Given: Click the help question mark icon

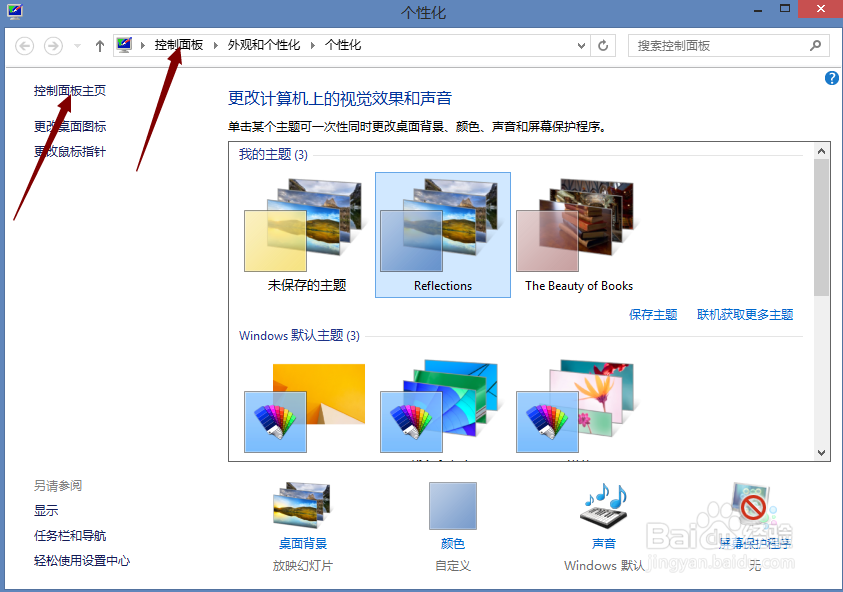Looking at the screenshot, I should click(831, 78).
